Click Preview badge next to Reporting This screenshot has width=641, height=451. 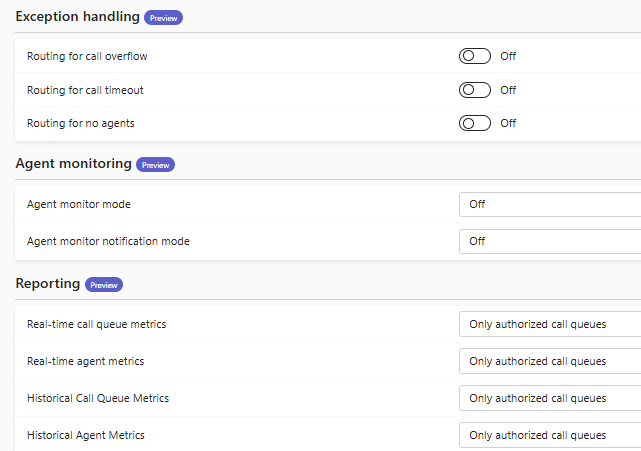[104, 285]
